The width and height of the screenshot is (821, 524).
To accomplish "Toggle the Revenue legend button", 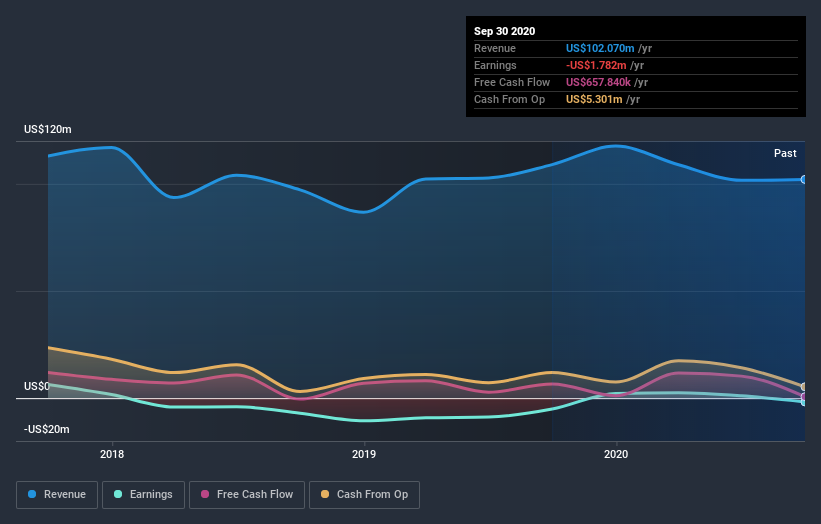I will click(x=57, y=495).
